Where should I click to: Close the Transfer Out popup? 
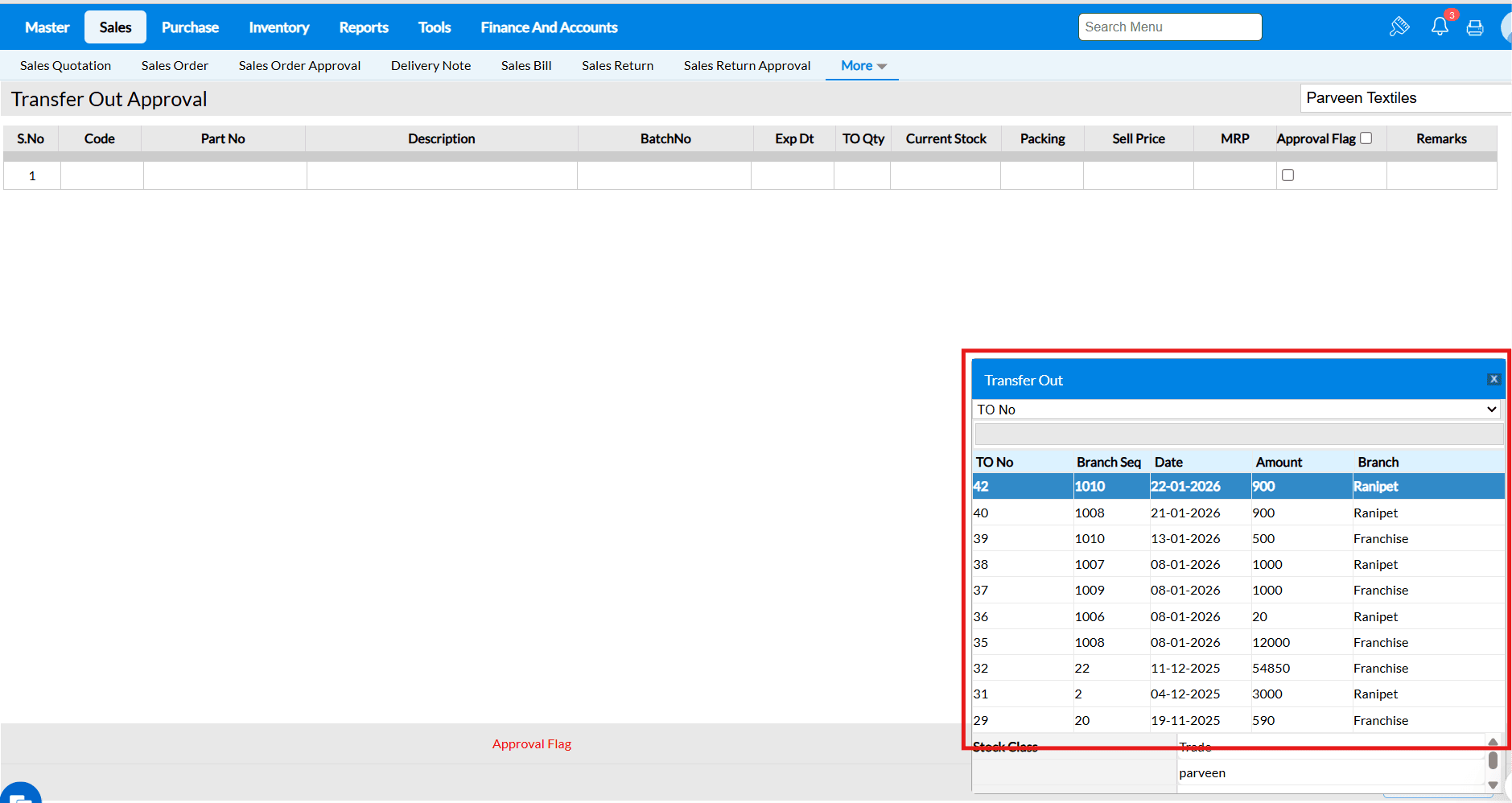[1493, 379]
